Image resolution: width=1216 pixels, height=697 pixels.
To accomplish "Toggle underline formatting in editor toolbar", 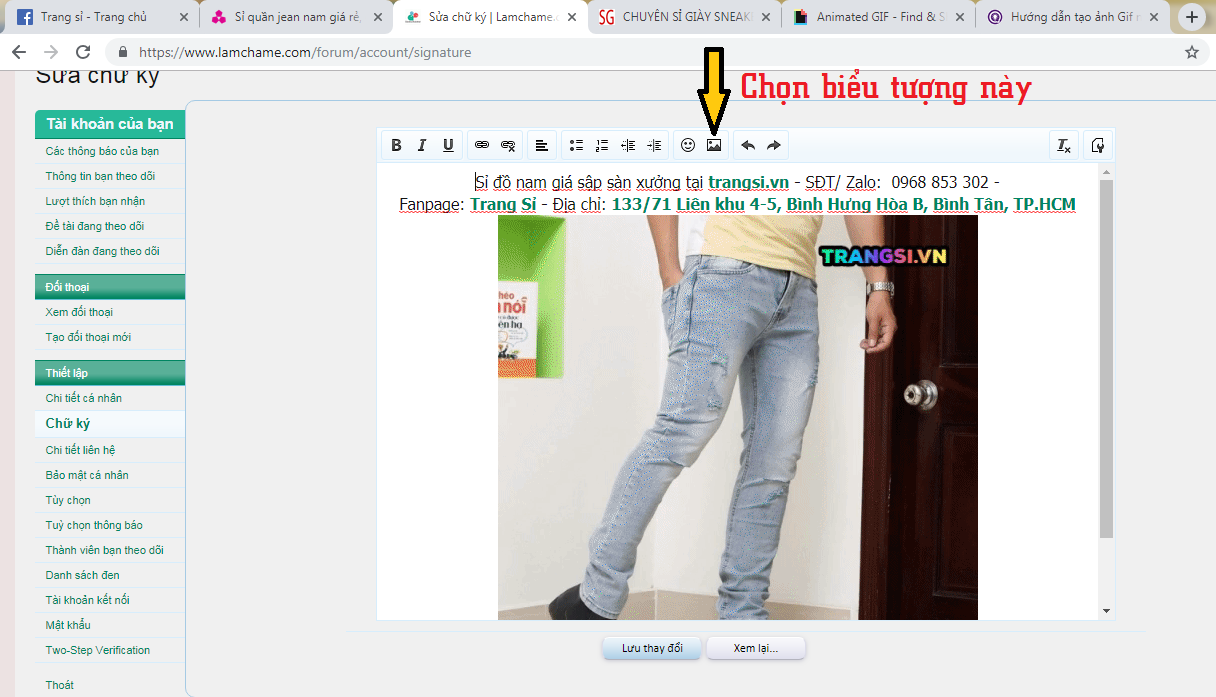I will pyautogui.click(x=448, y=145).
